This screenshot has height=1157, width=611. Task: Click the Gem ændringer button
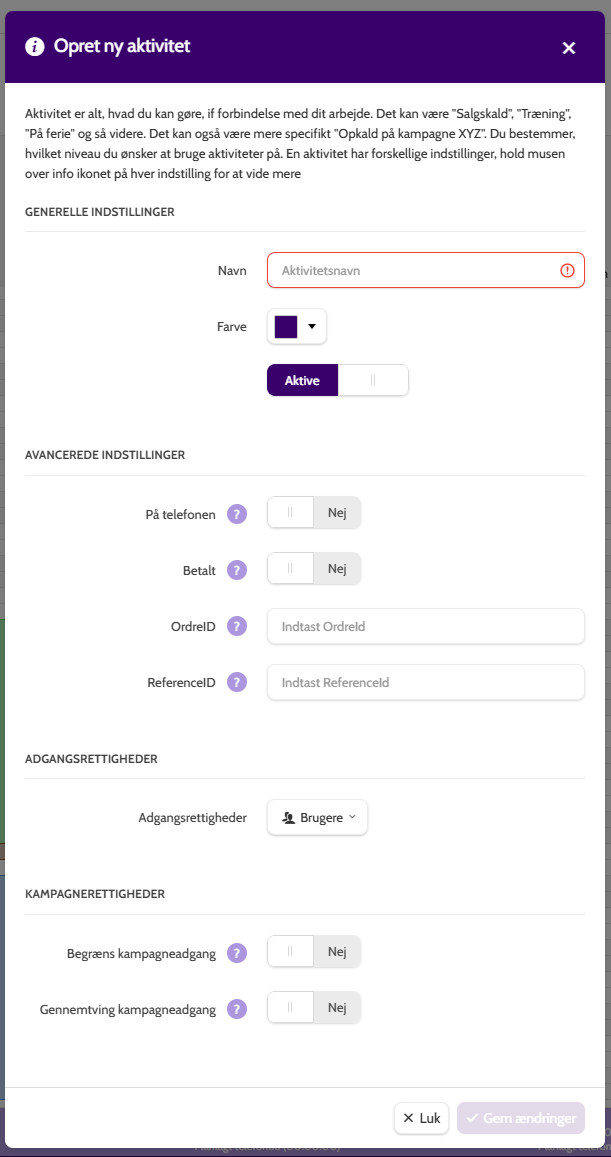tap(521, 1118)
